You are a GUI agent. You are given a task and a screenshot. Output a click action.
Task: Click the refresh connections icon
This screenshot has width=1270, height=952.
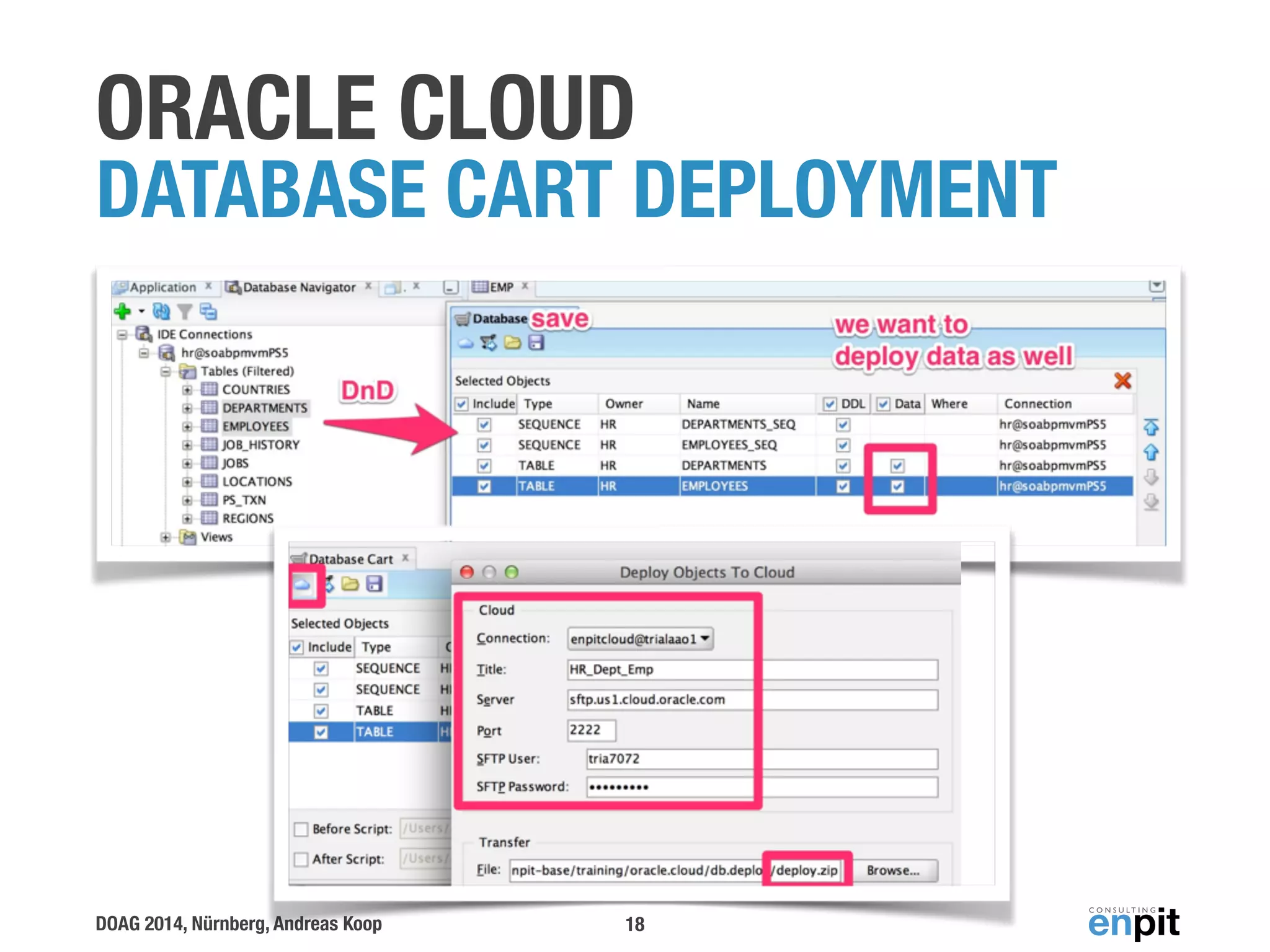pos(161,311)
